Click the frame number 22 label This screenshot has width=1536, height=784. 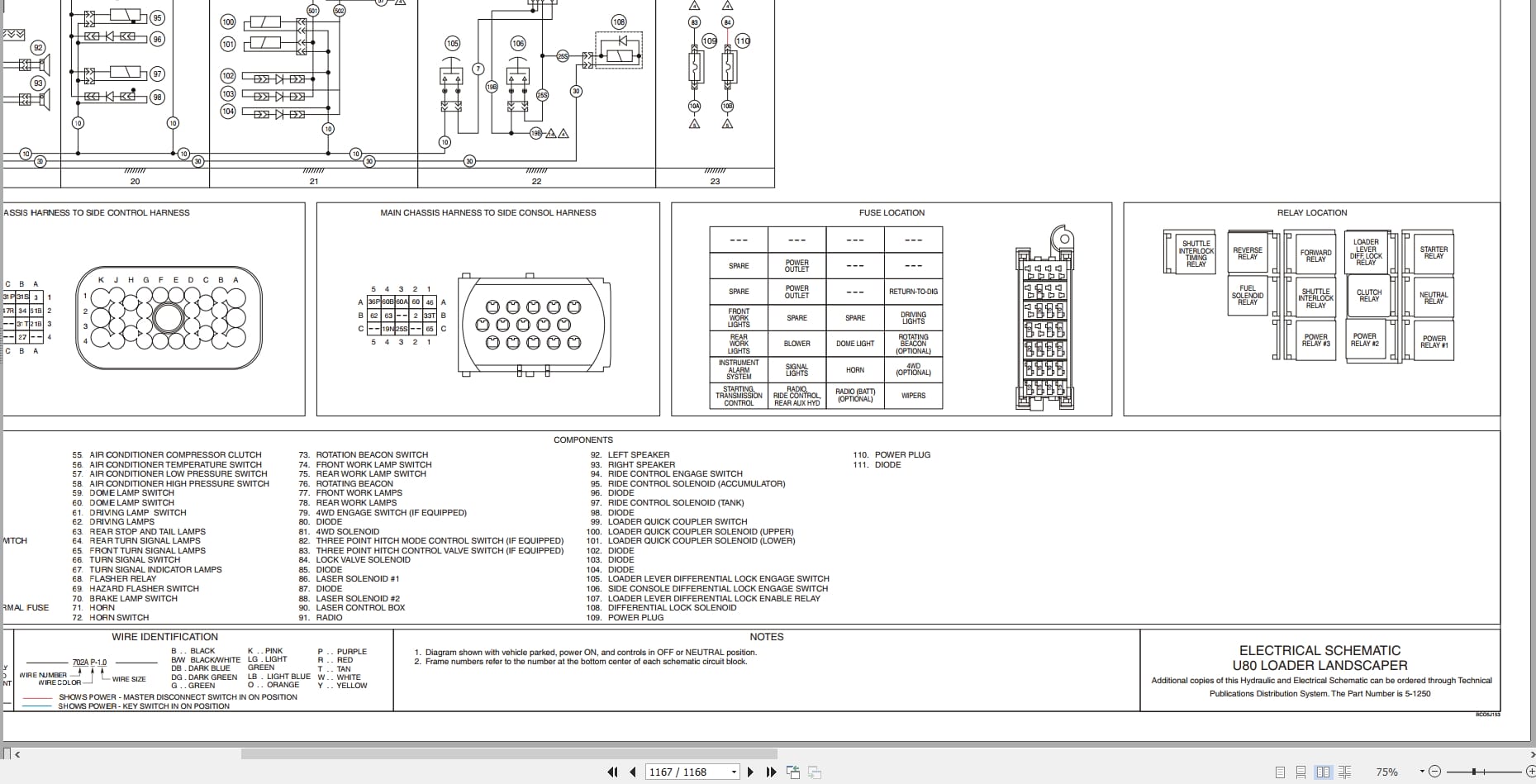(536, 181)
